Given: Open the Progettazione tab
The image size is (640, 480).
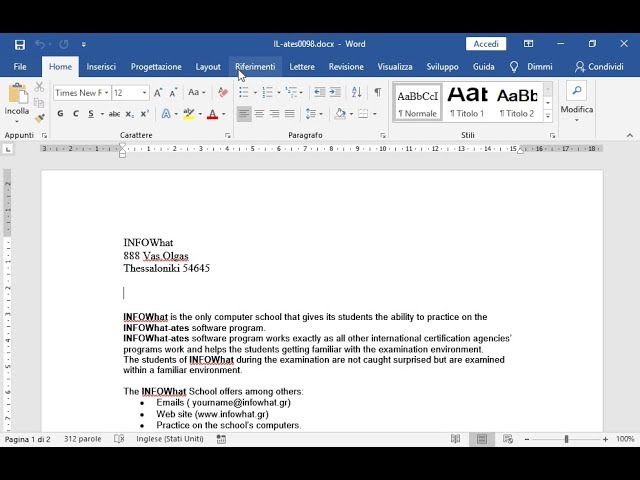Looking at the screenshot, I should 156,67.
